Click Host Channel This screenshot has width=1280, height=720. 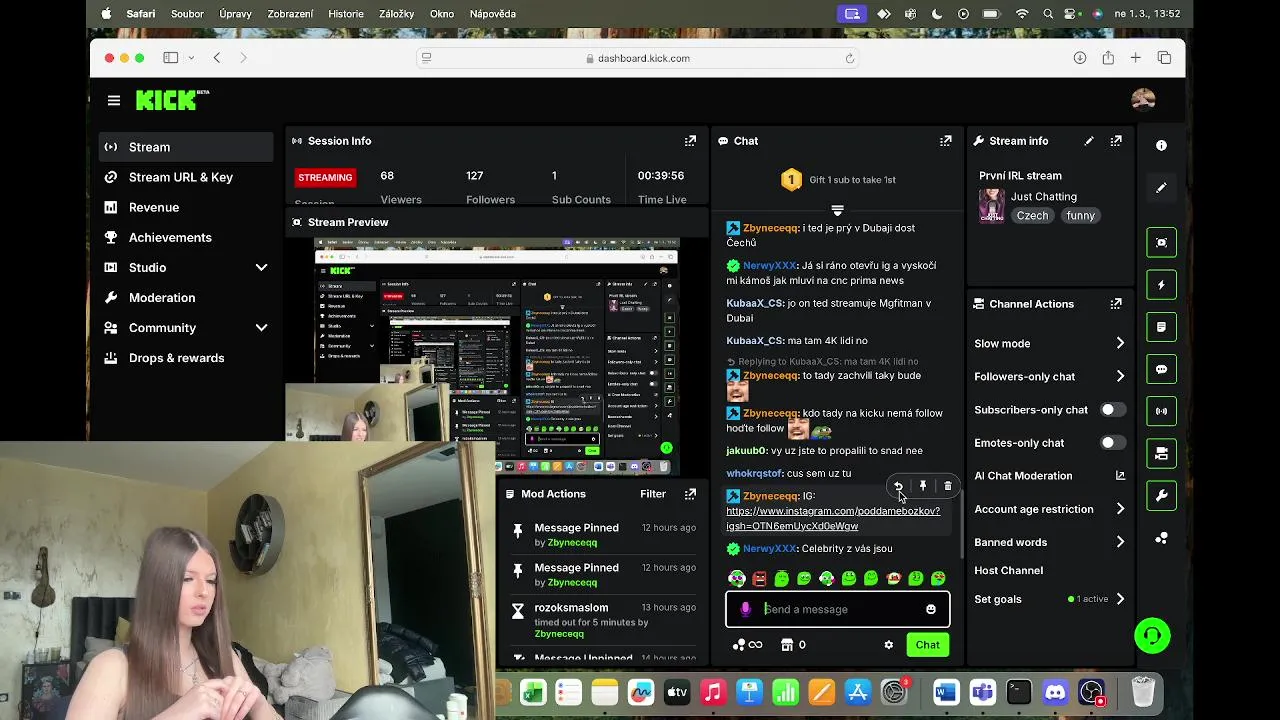tap(1009, 570)
